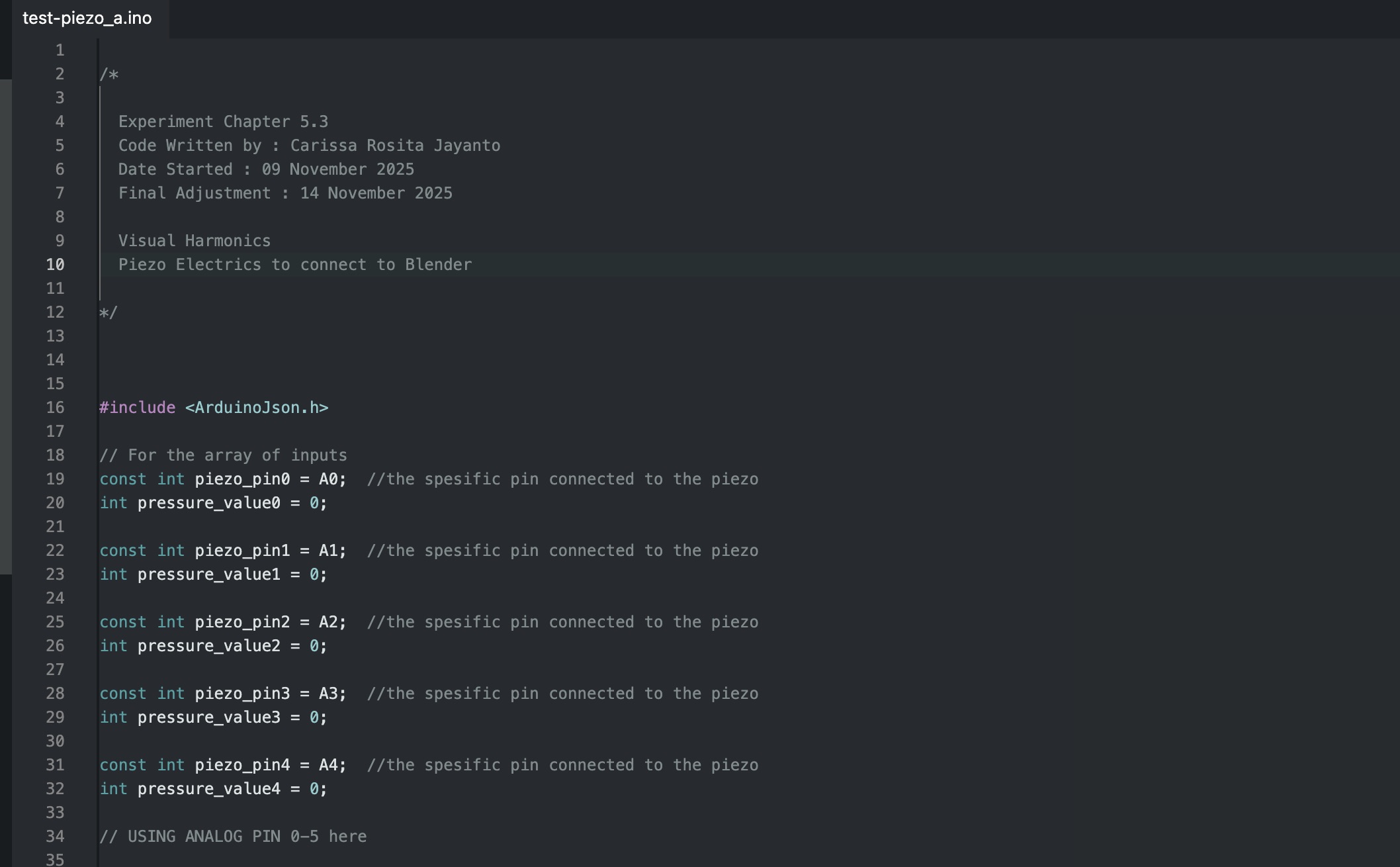Select the Date Started comment line
This screenshot has width=1400, height=867.
click(265, 169)
